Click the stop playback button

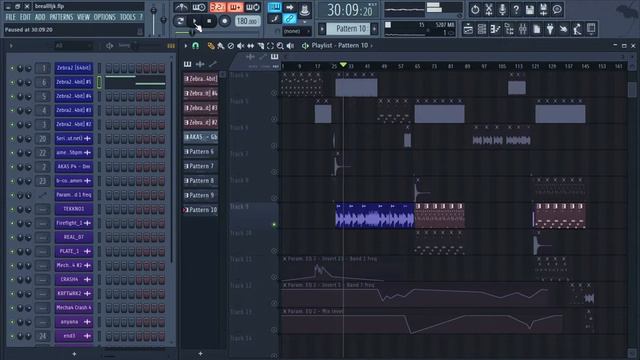tap(209, 21)
